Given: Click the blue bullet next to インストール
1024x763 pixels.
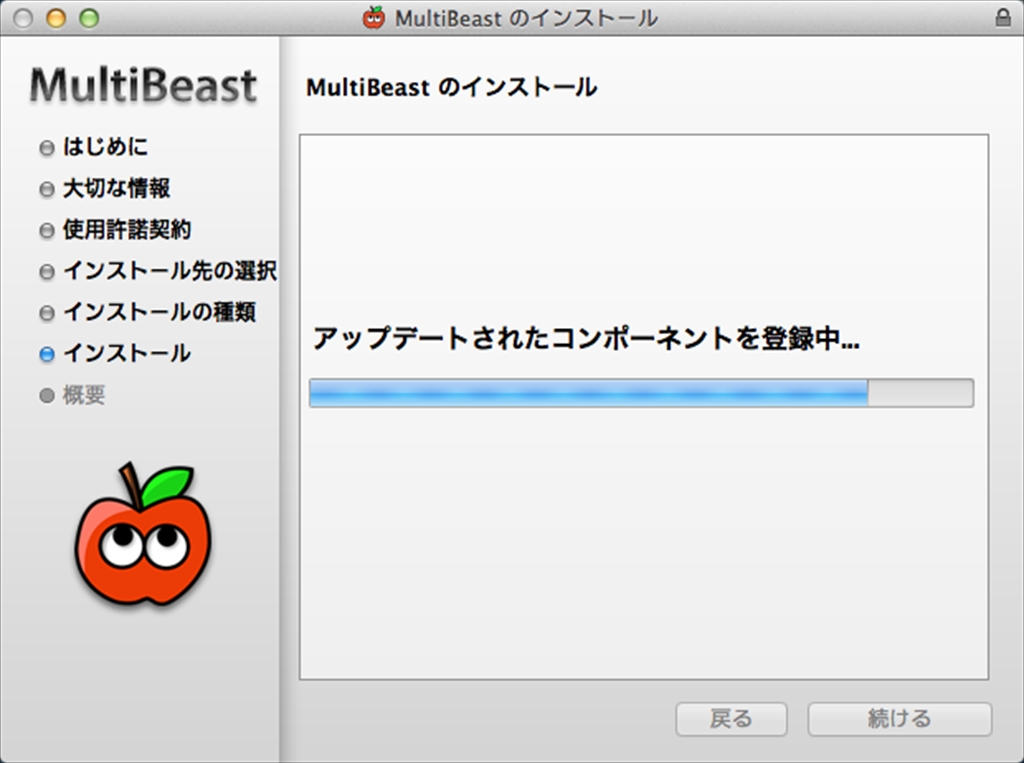Looking at the screenshot, I should 46,354.
